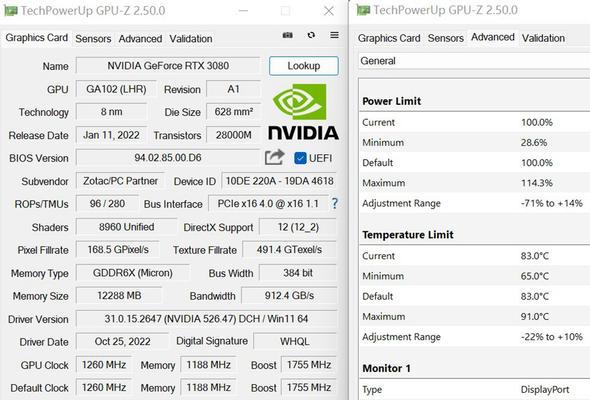Switch to Sensors tab in left window

pyautogui.click(x=93, y=39)
